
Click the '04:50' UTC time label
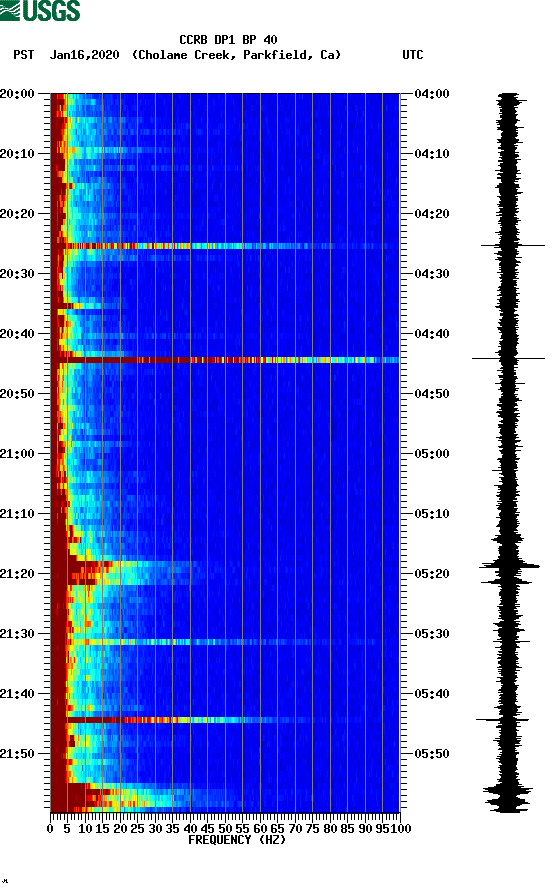point(432,394)
